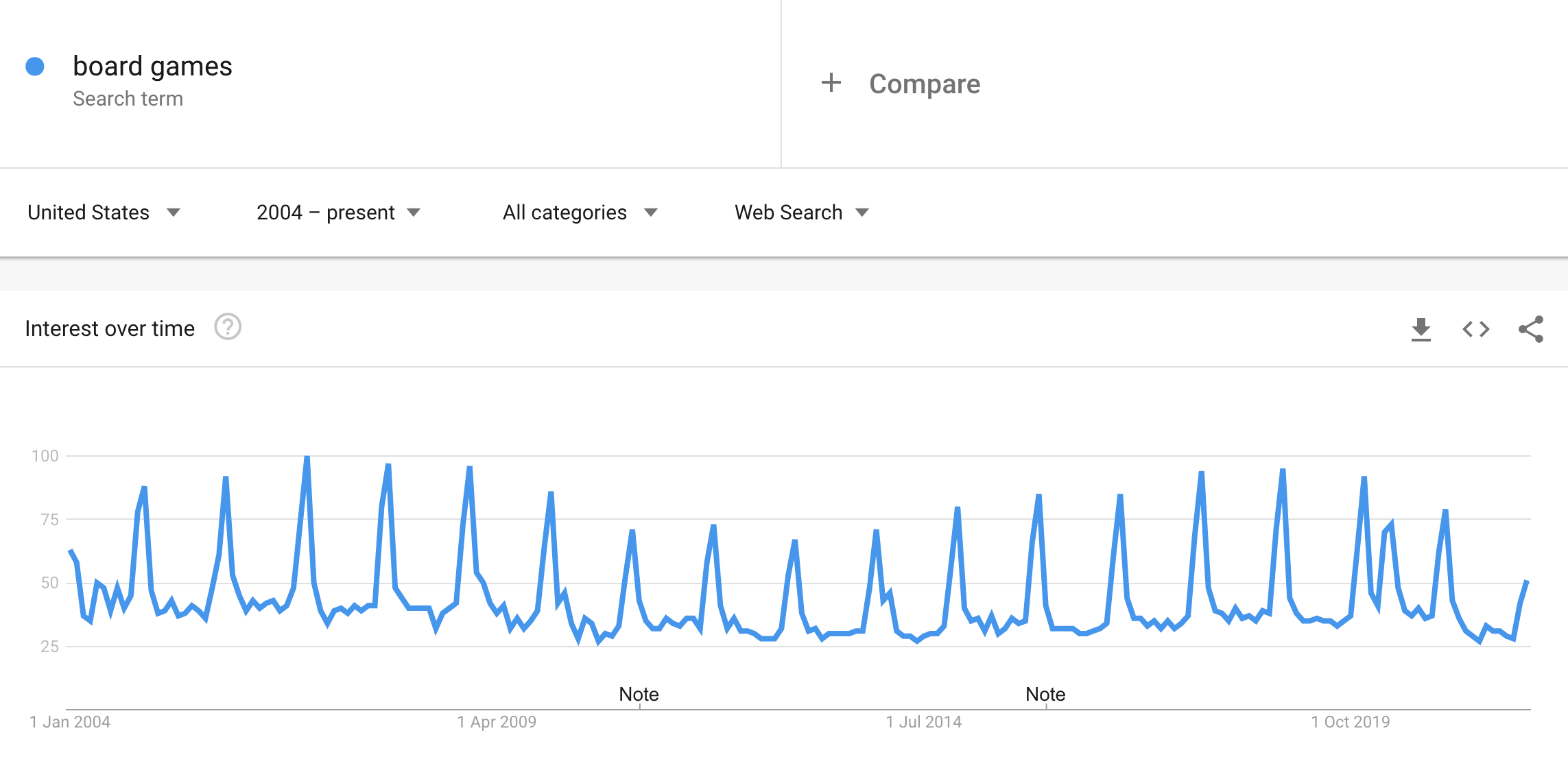Click the 1 Jan 2004 axis label
The width and height of the screenshot is (1568, 757).
(x=70, y=722)
